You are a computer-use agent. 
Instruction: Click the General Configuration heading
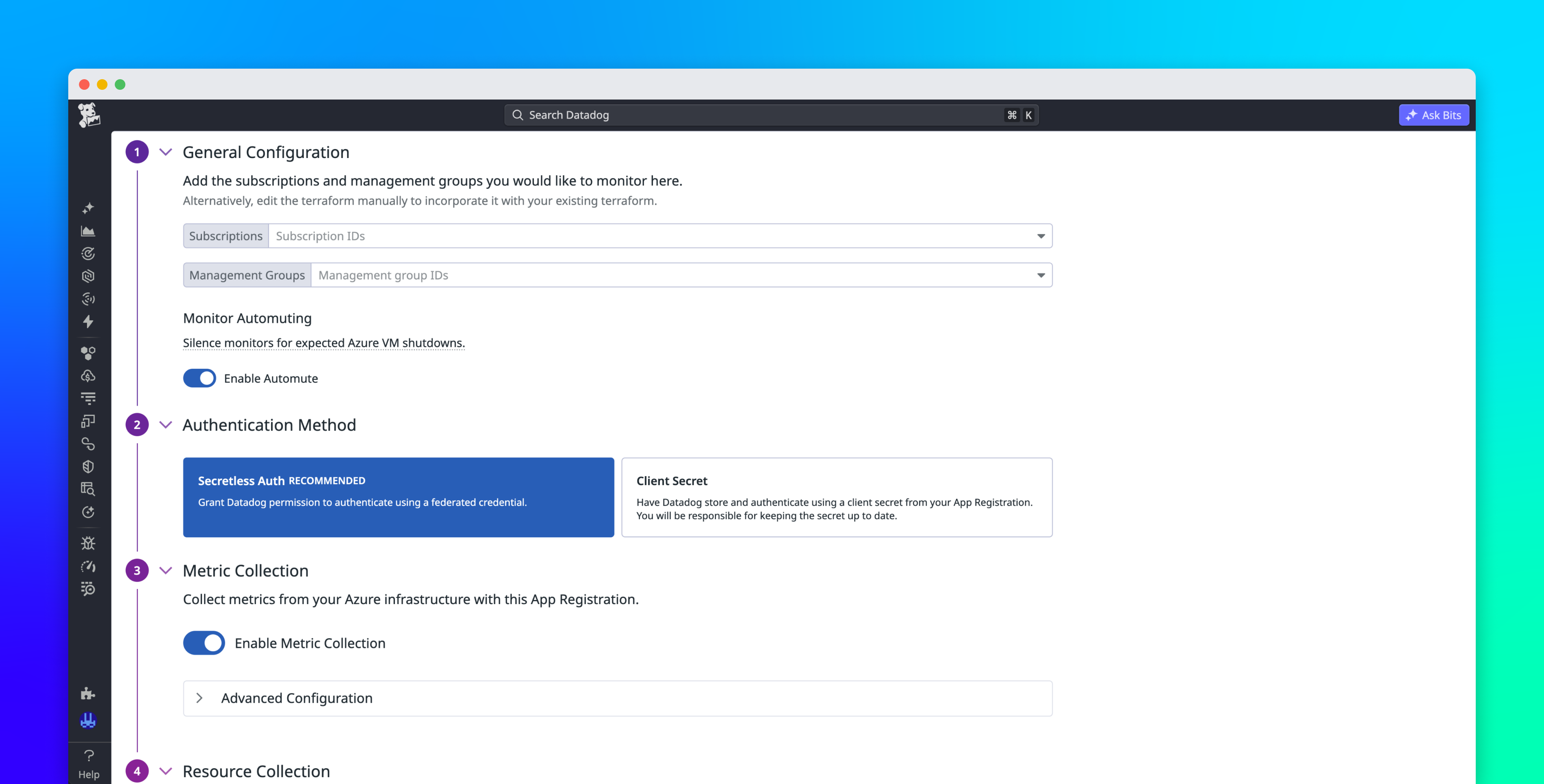click(x=266, y=152)
